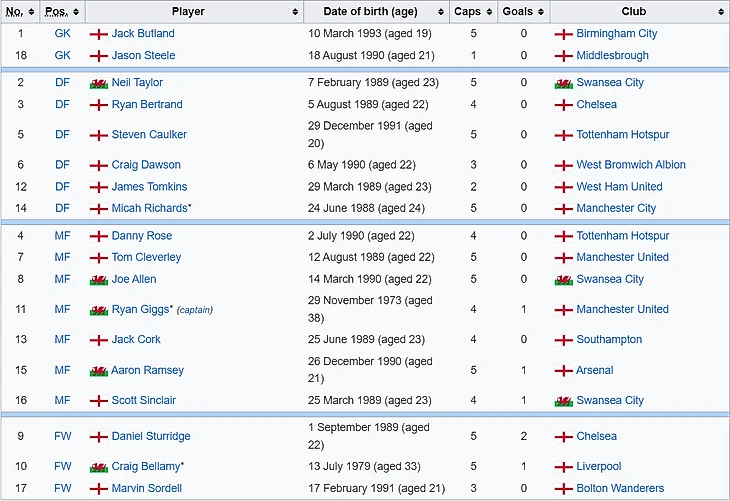The image size is (730, 501).
Task: Click the Club column sort arrows
Action: pyautogui.click(x=721, y=12)
